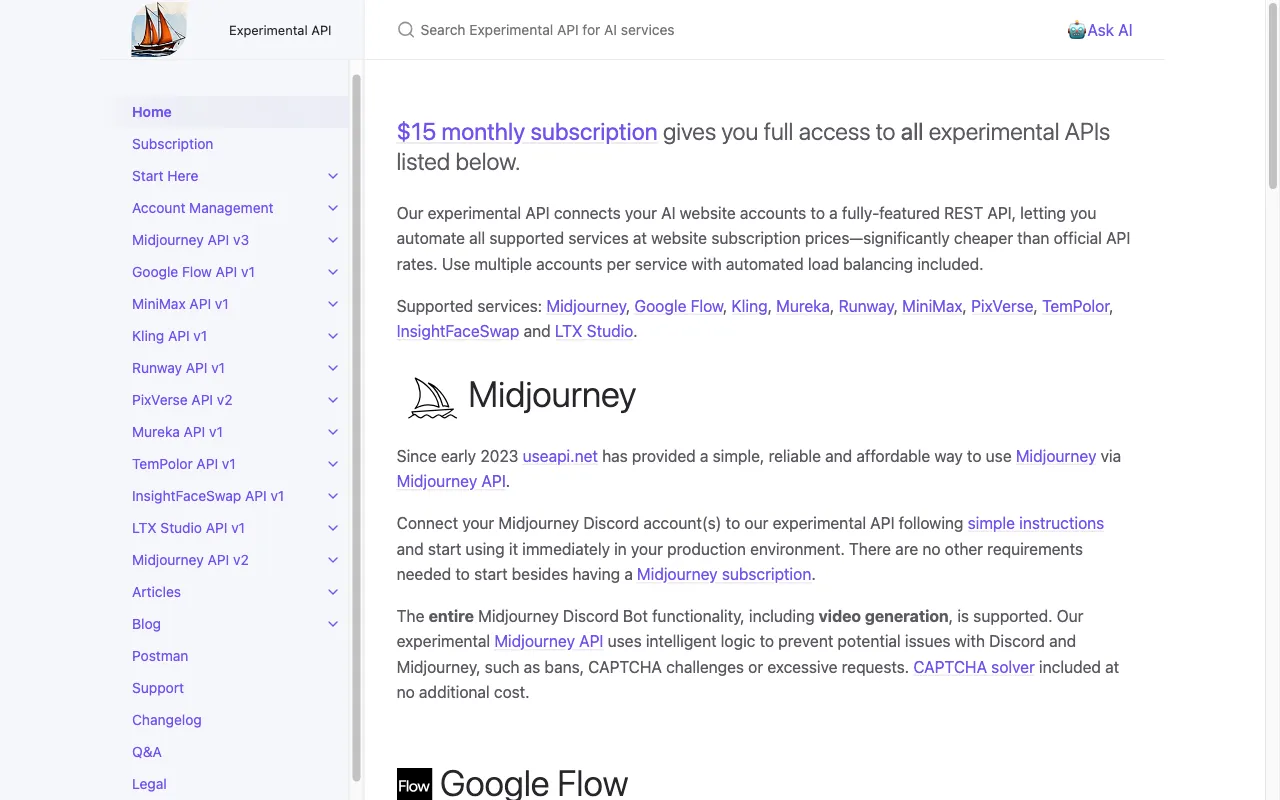Open the Start Here sidebar page
This screenshot has width=1280, height=800.
pos(165,176)
